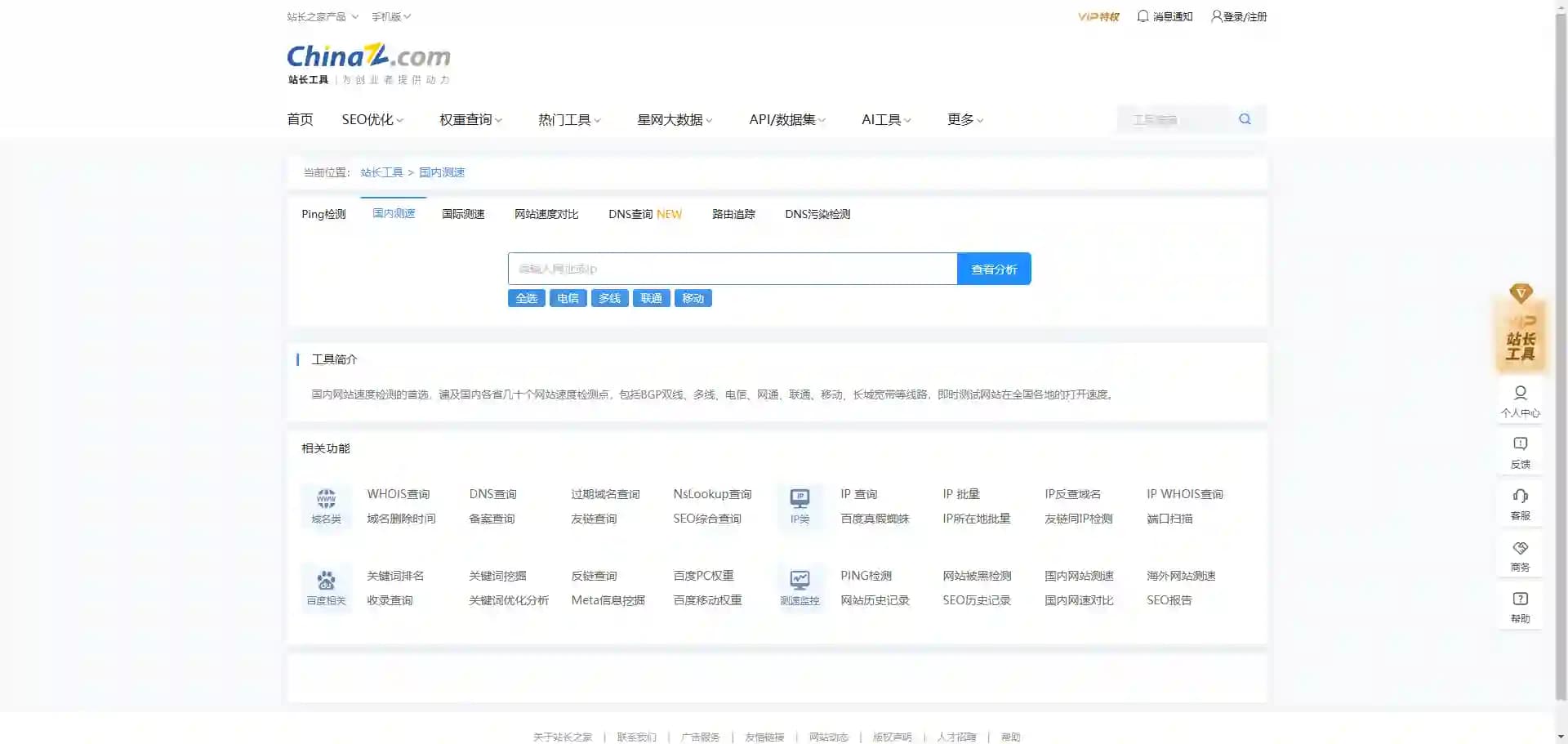Image resolution: width=1568 pixels, height=744 pixels.
Task: Expand the SEO优化 menu
Action: (x=372, y=119)
